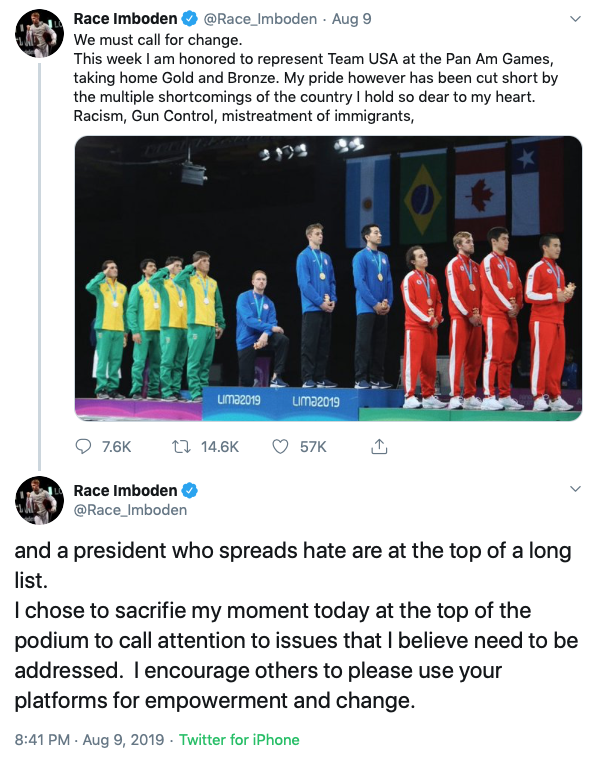
Task: Click the verified badge in second tweet
Action: [x=189, y=490]
